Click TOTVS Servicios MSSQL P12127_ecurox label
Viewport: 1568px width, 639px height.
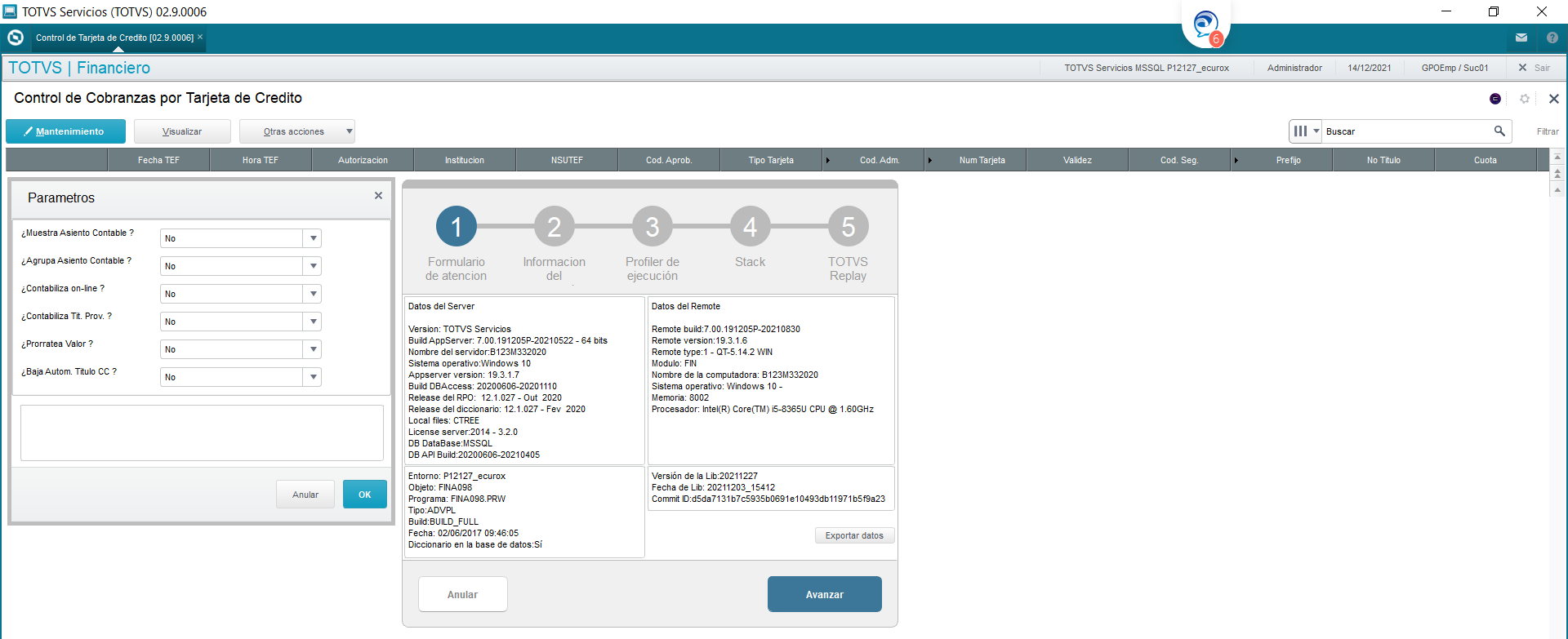1146,68
